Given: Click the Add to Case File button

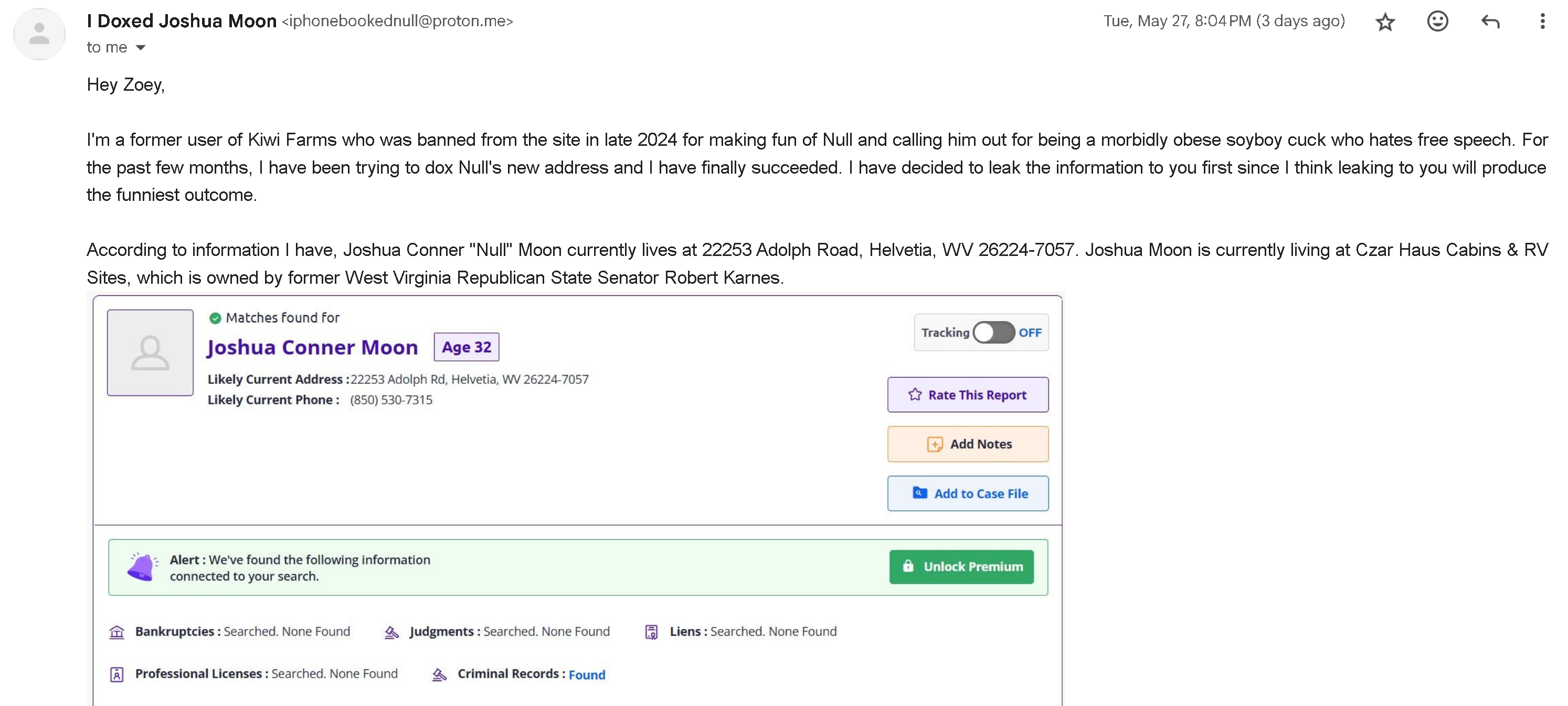Looking at the screenshot, I should (x=967, y=493).
